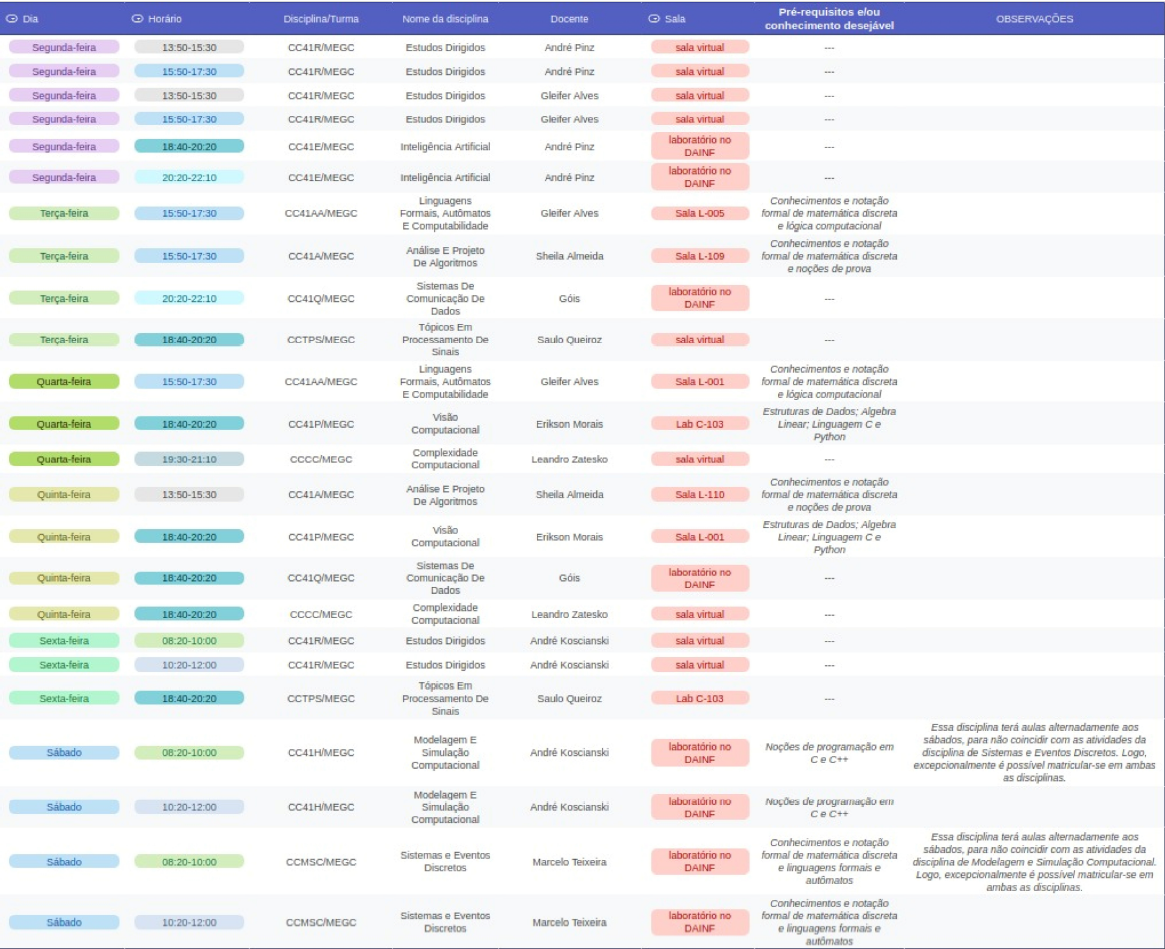Select the Sala L-109 room tag
This screenshot has width=1165, height=949.
(x=699, y=256)
